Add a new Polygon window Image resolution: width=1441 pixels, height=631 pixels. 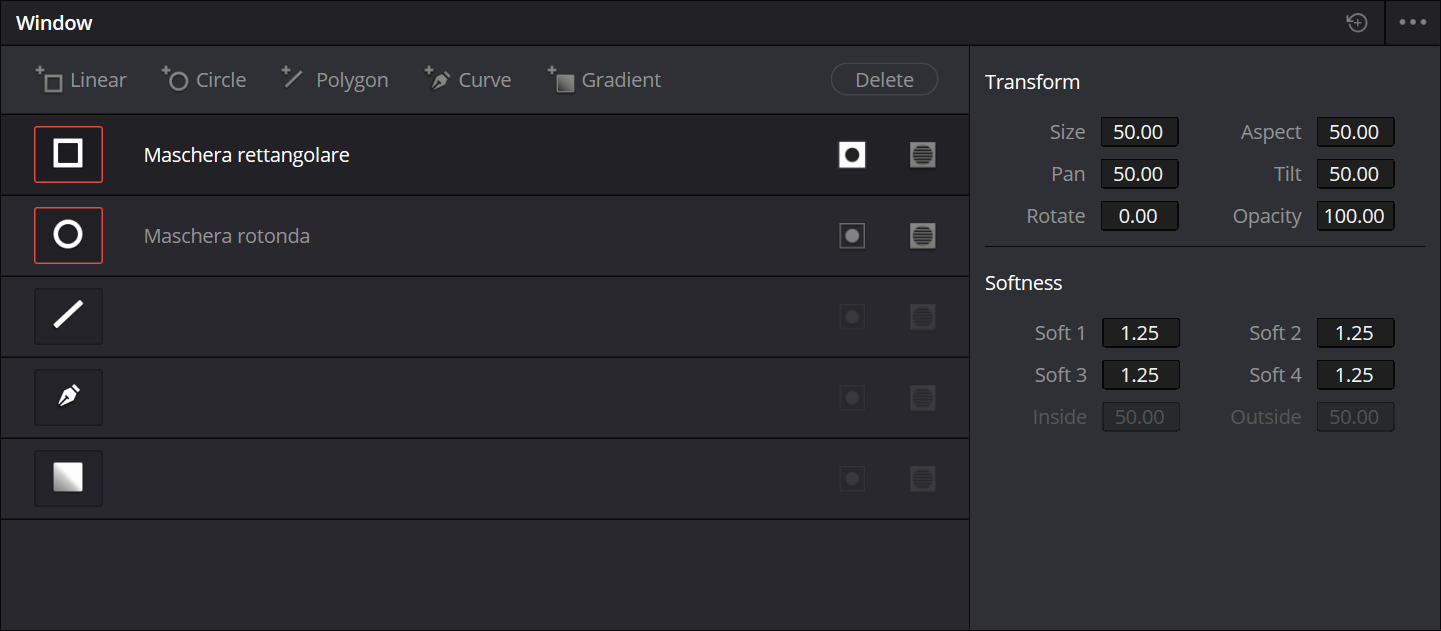[x=335, y=80]
